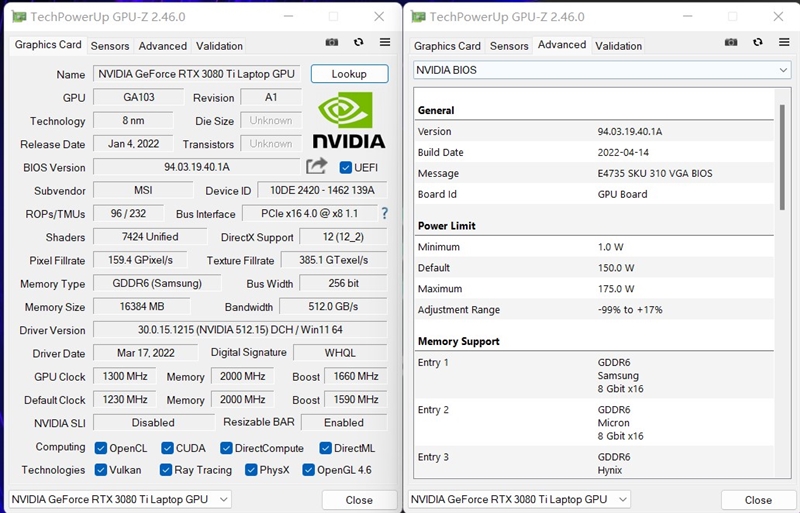Open hamburger menu in left GPU-Z window
This screenshot has width=800, height=513.
(x=385, y=42)
